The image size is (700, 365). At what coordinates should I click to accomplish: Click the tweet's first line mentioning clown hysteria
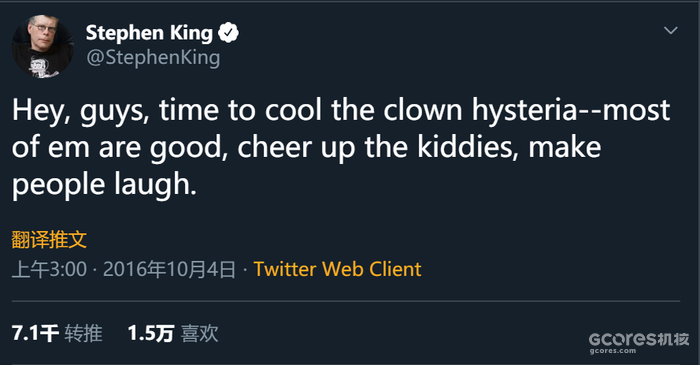(x=341, y=110)
